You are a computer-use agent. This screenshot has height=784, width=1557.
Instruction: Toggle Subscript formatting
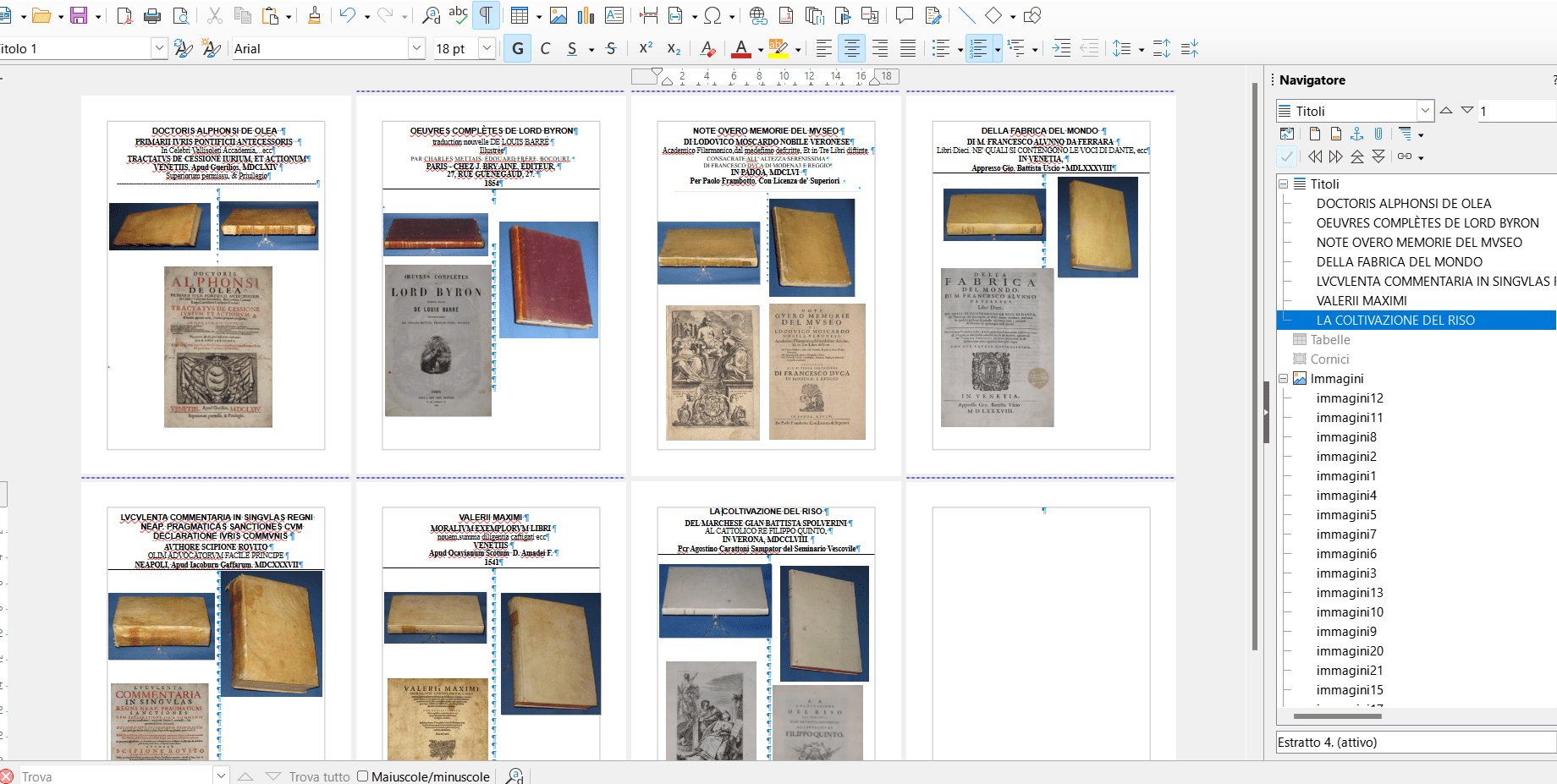(x=674, y=48)
